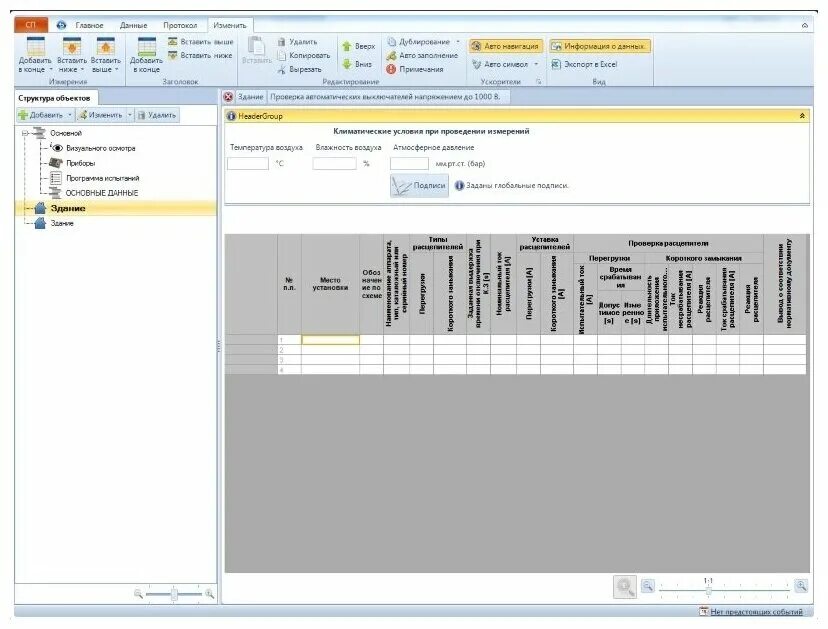The width and height of the screenshot is (828, 629).
Task: Click Вставить ниже in Заголовок group
Action: click(200, 55)
